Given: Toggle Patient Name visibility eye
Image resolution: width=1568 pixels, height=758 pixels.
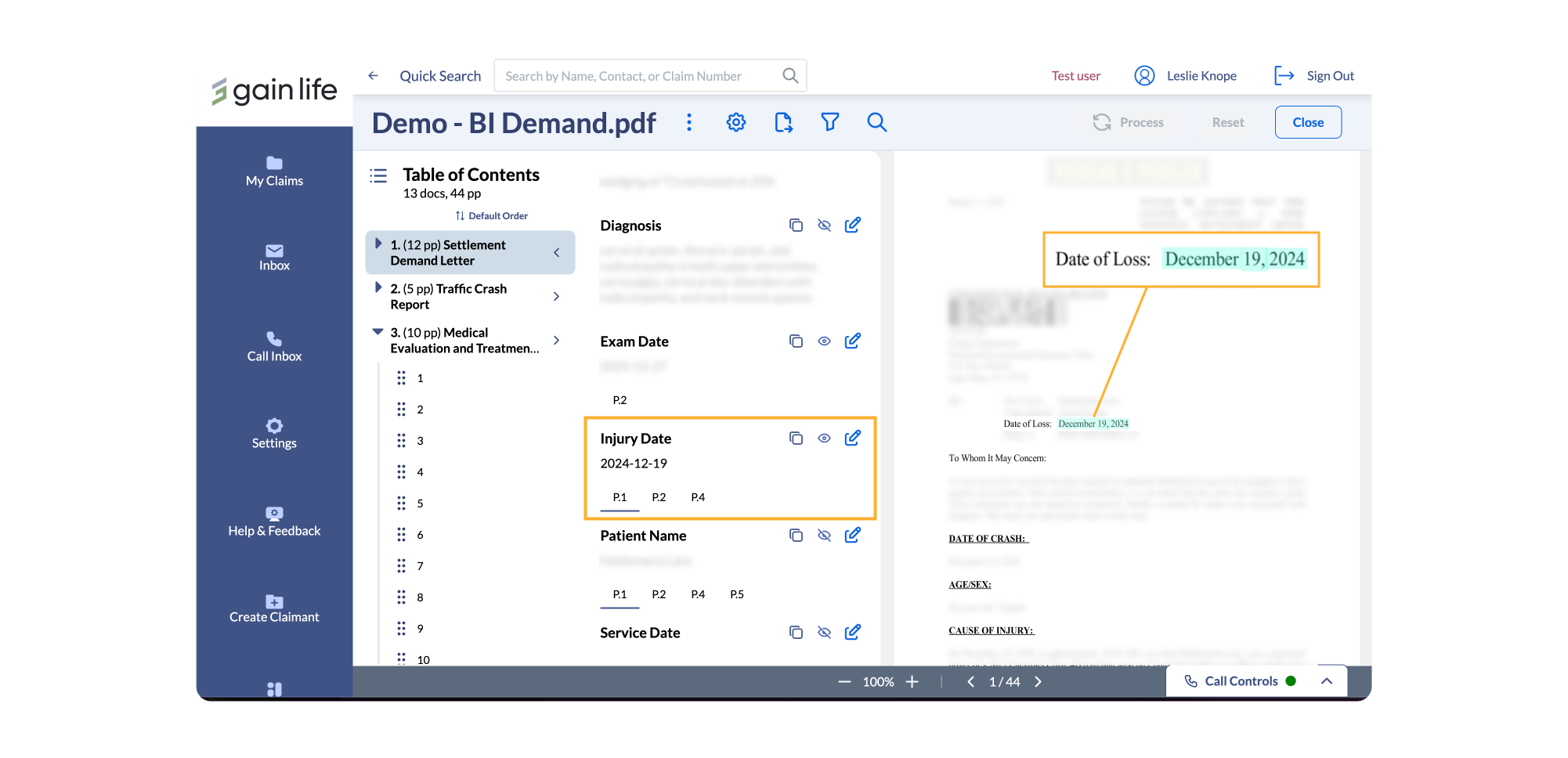Looking at the screenshot, I should pyautogui.click(x=824, y=536).
